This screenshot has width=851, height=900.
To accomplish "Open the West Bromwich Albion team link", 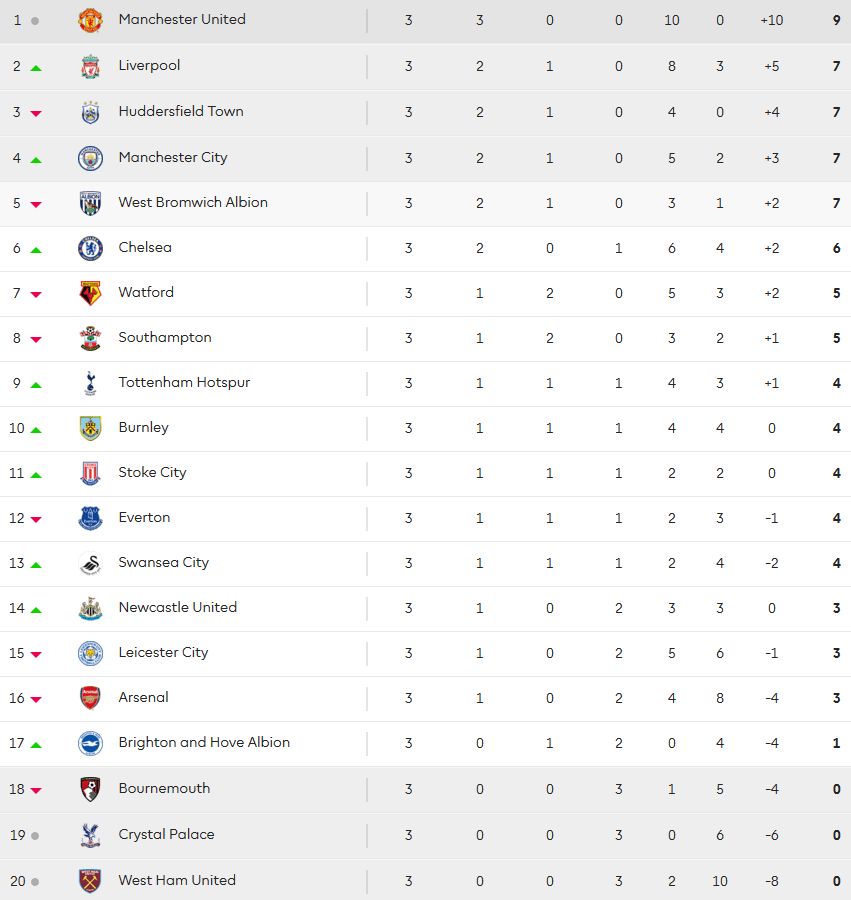I will click(193, 202).
